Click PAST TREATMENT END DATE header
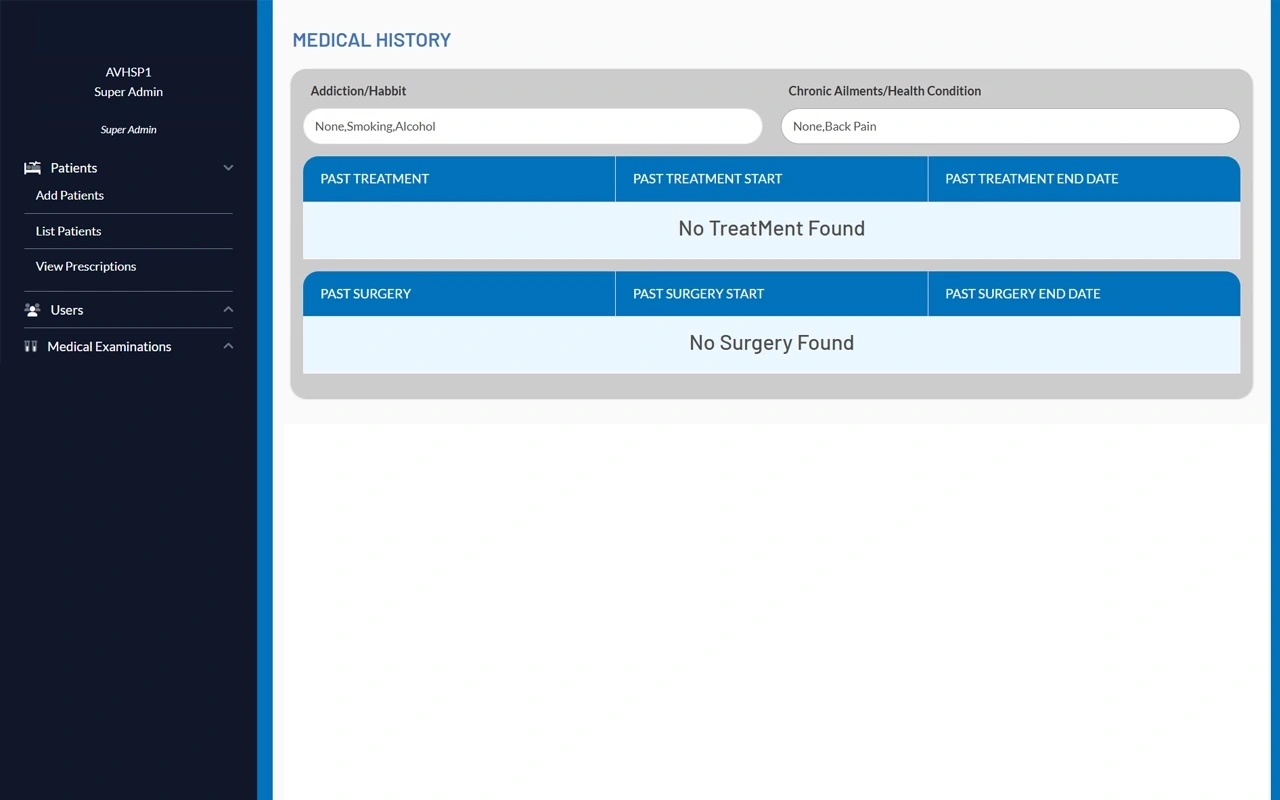1280x800 pixels. pyautogui.click(x=1031, y=179)
